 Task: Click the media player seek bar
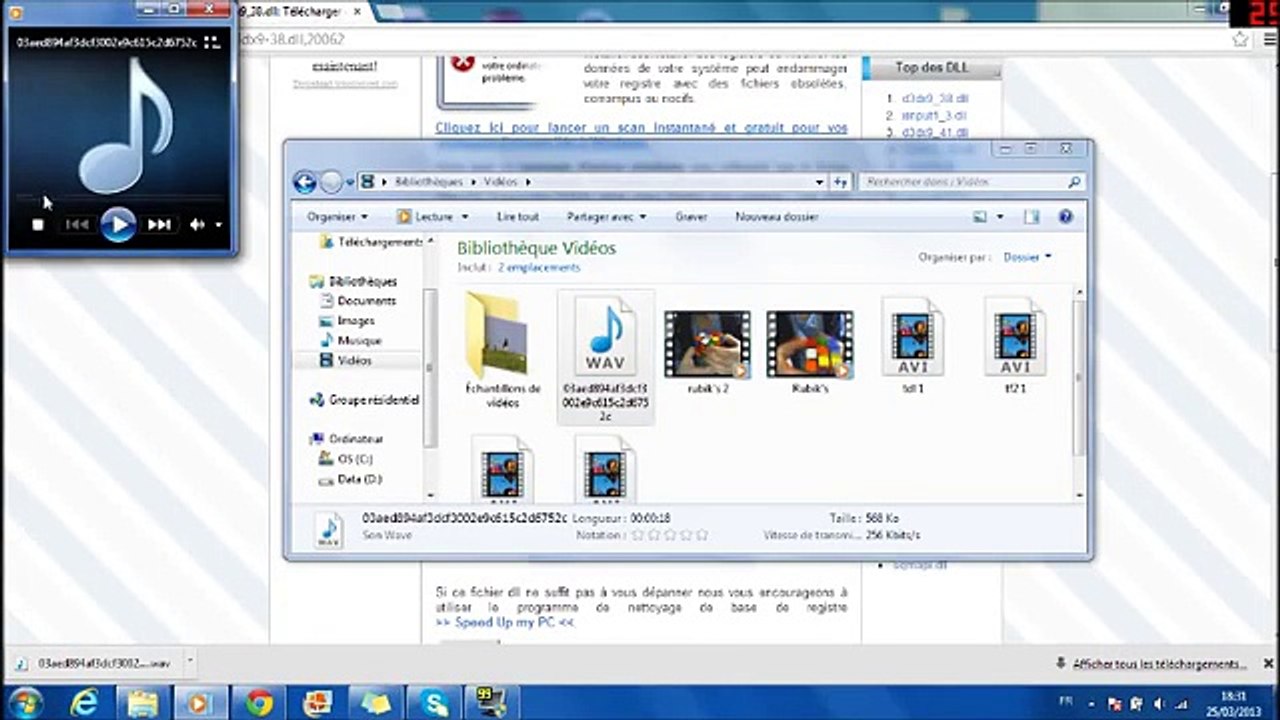coord(120,196)
